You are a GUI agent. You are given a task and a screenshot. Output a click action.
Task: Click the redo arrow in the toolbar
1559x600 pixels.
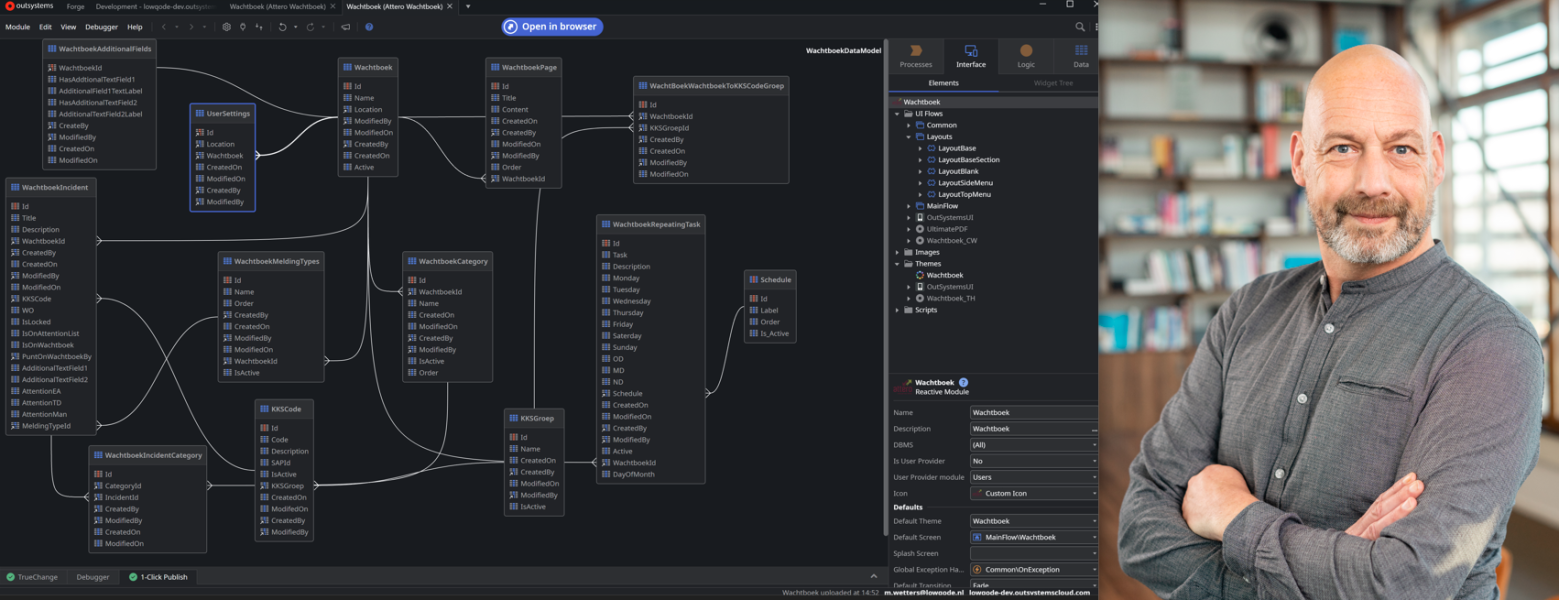click(x=310, y=27)
